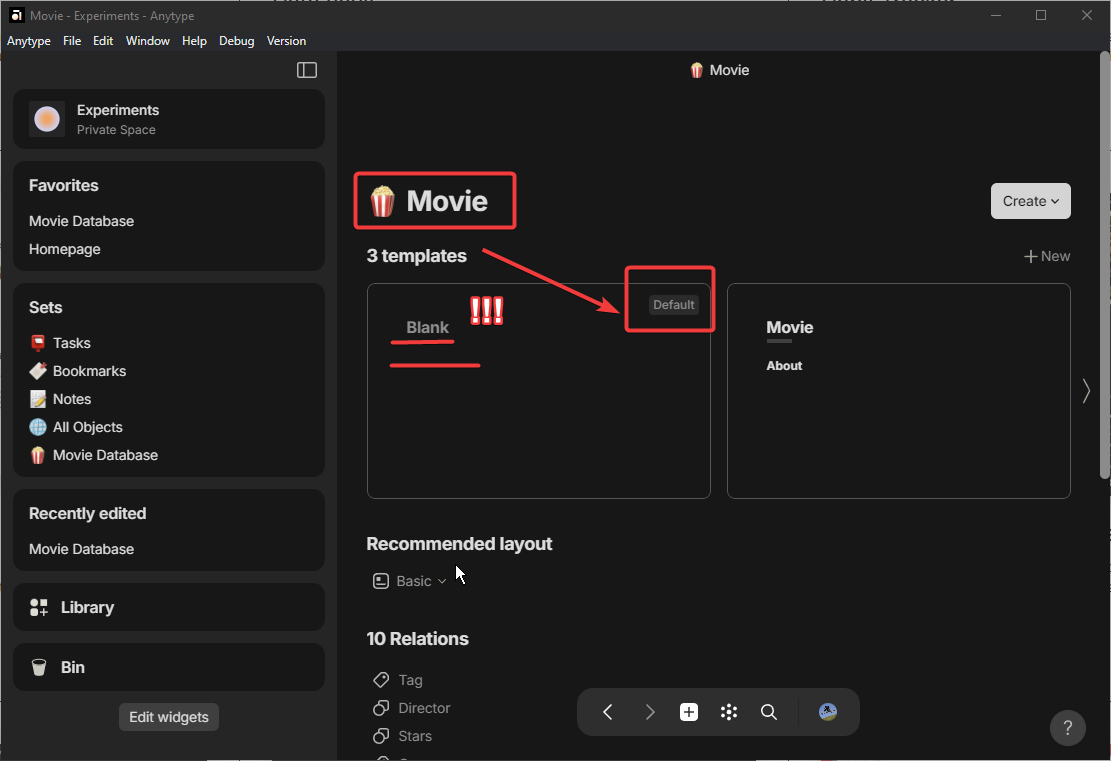
Task: Click the Bookmarks set icon
Action: coord(38,371)
